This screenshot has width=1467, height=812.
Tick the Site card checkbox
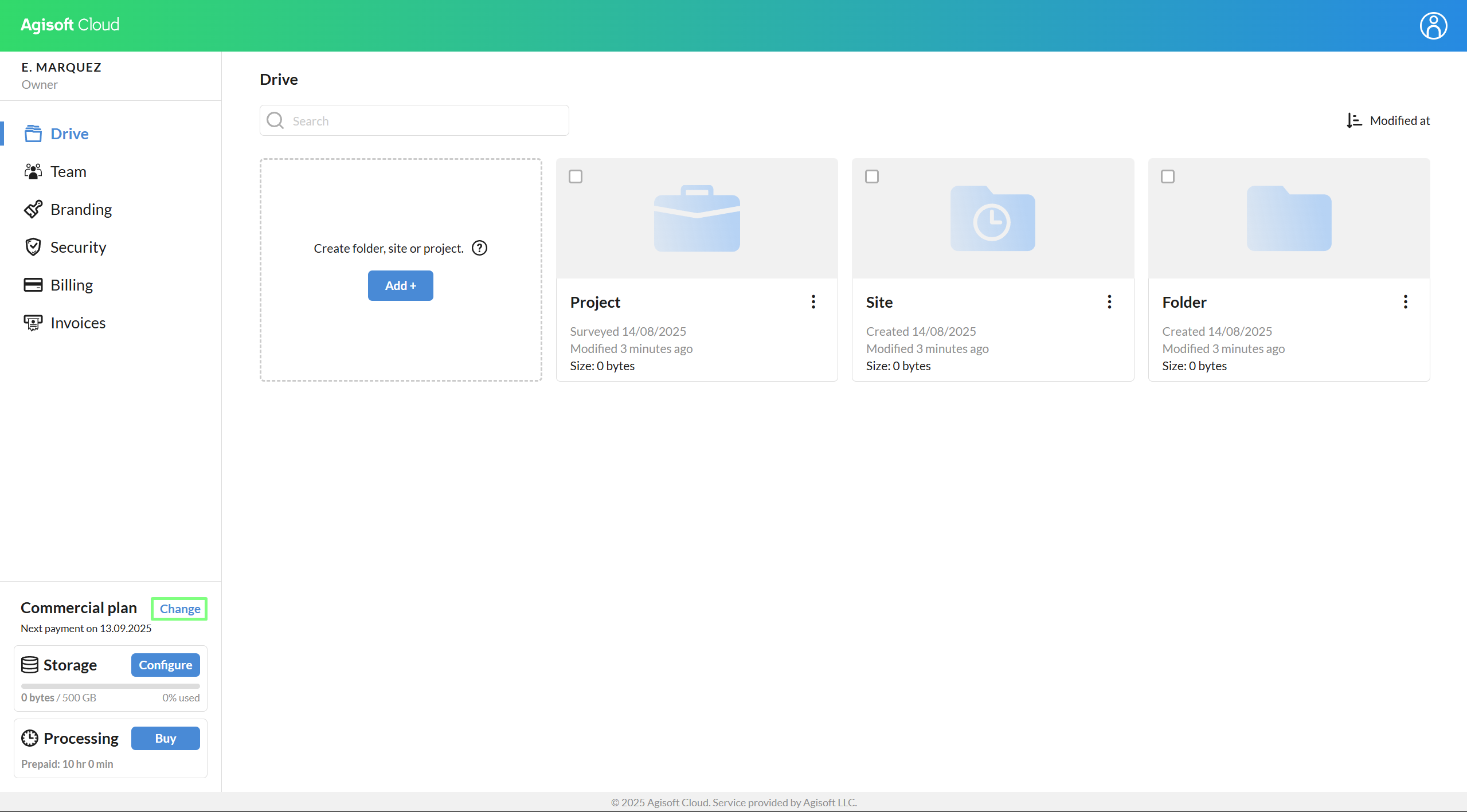point(871,176)
